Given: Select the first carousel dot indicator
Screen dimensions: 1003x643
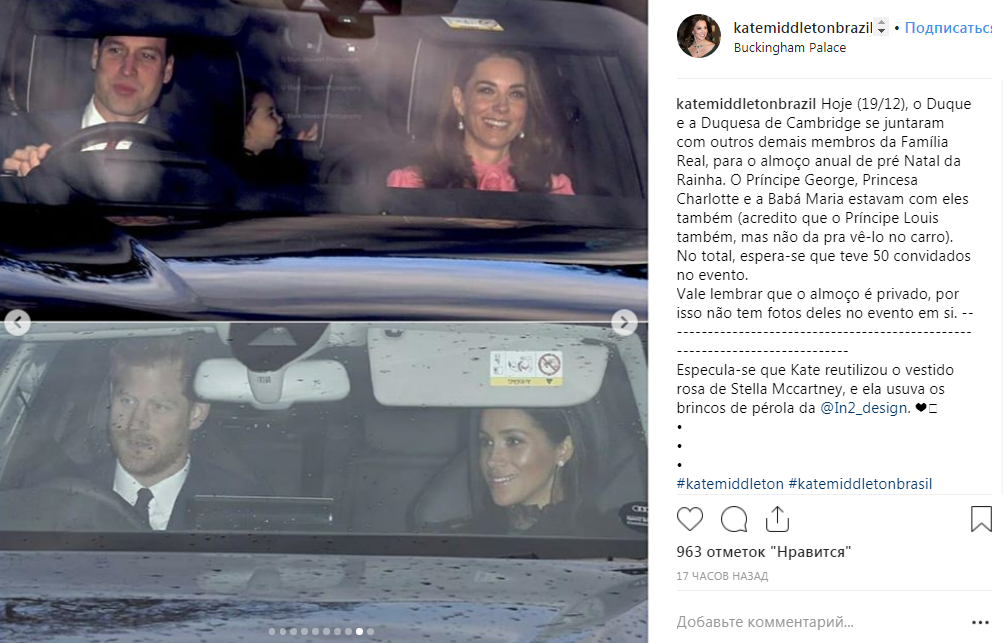Looking at the screenshot, I should tap(272, 631).
